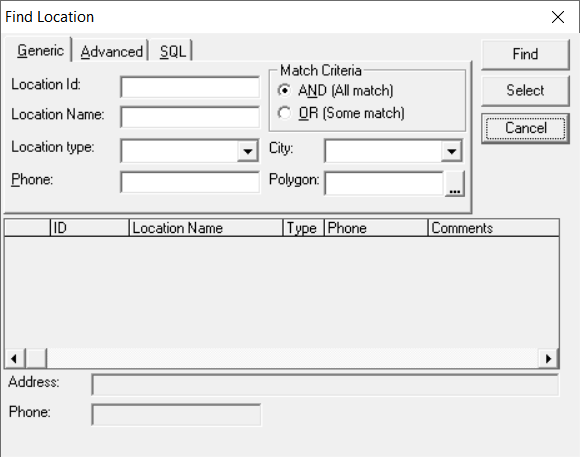Viewport: 580px width, 457px height.
Task: Open the Advanced tab
Action: [111, 51]
